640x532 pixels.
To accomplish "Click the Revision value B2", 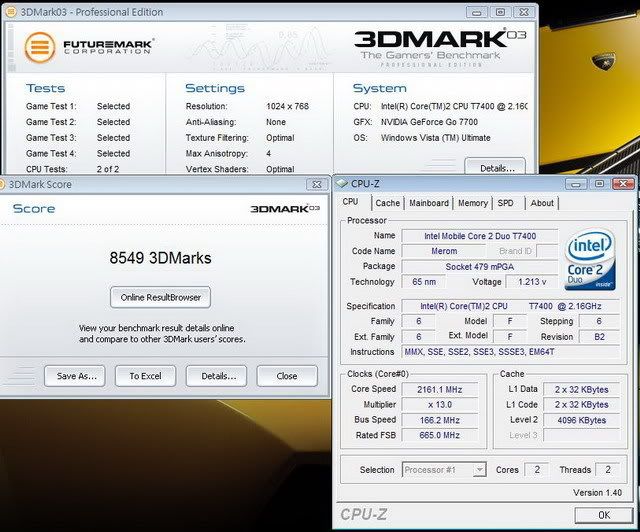I will click(599, 337).
